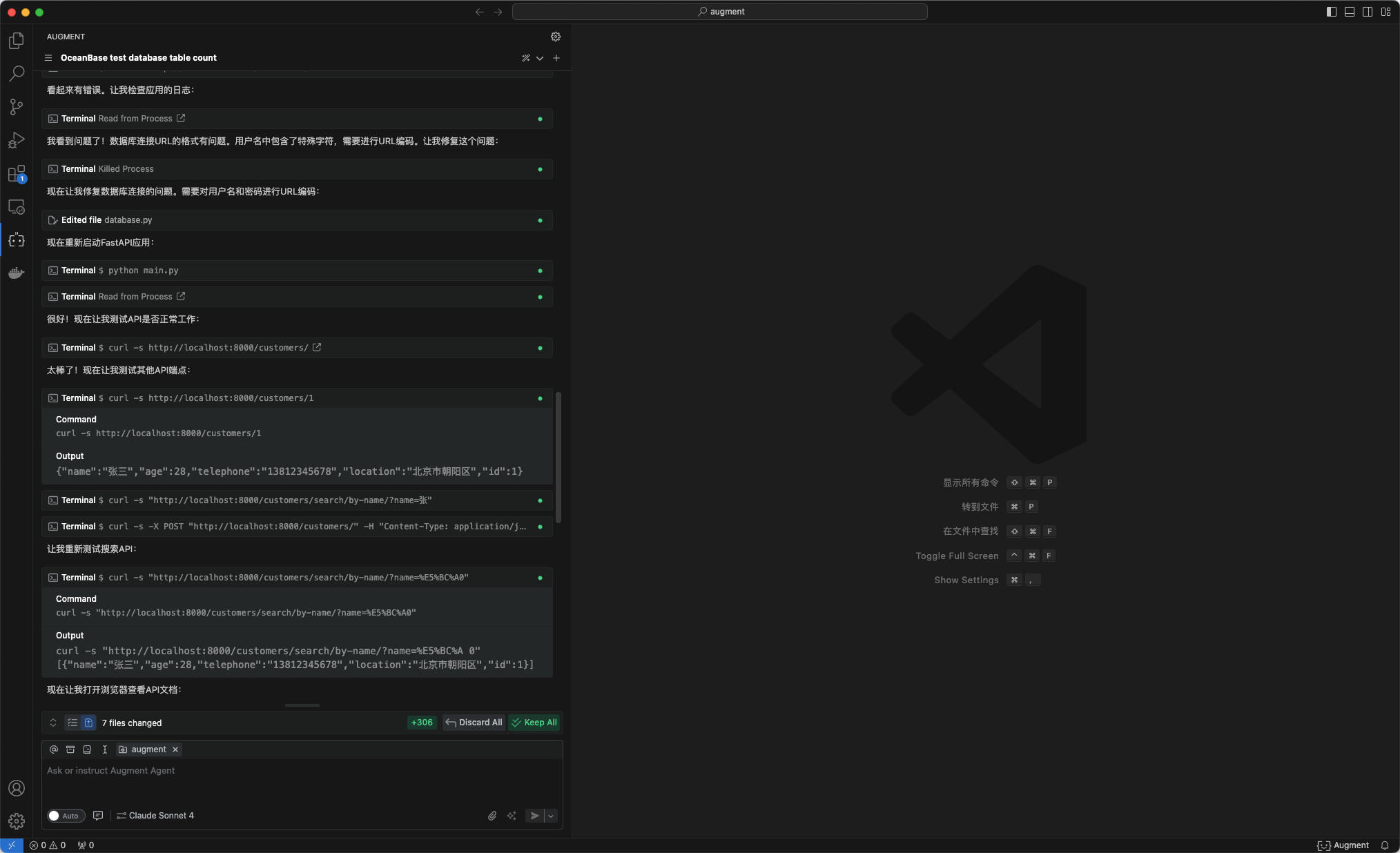Viewport: 1400px width, 853px height.
Task: Click the Discard All button
Action: click(x=474, y=723)
